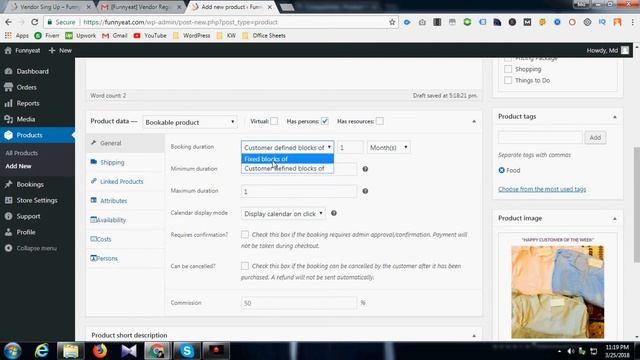
Task: Check Can be cancelled box
Action: (245, 266)
